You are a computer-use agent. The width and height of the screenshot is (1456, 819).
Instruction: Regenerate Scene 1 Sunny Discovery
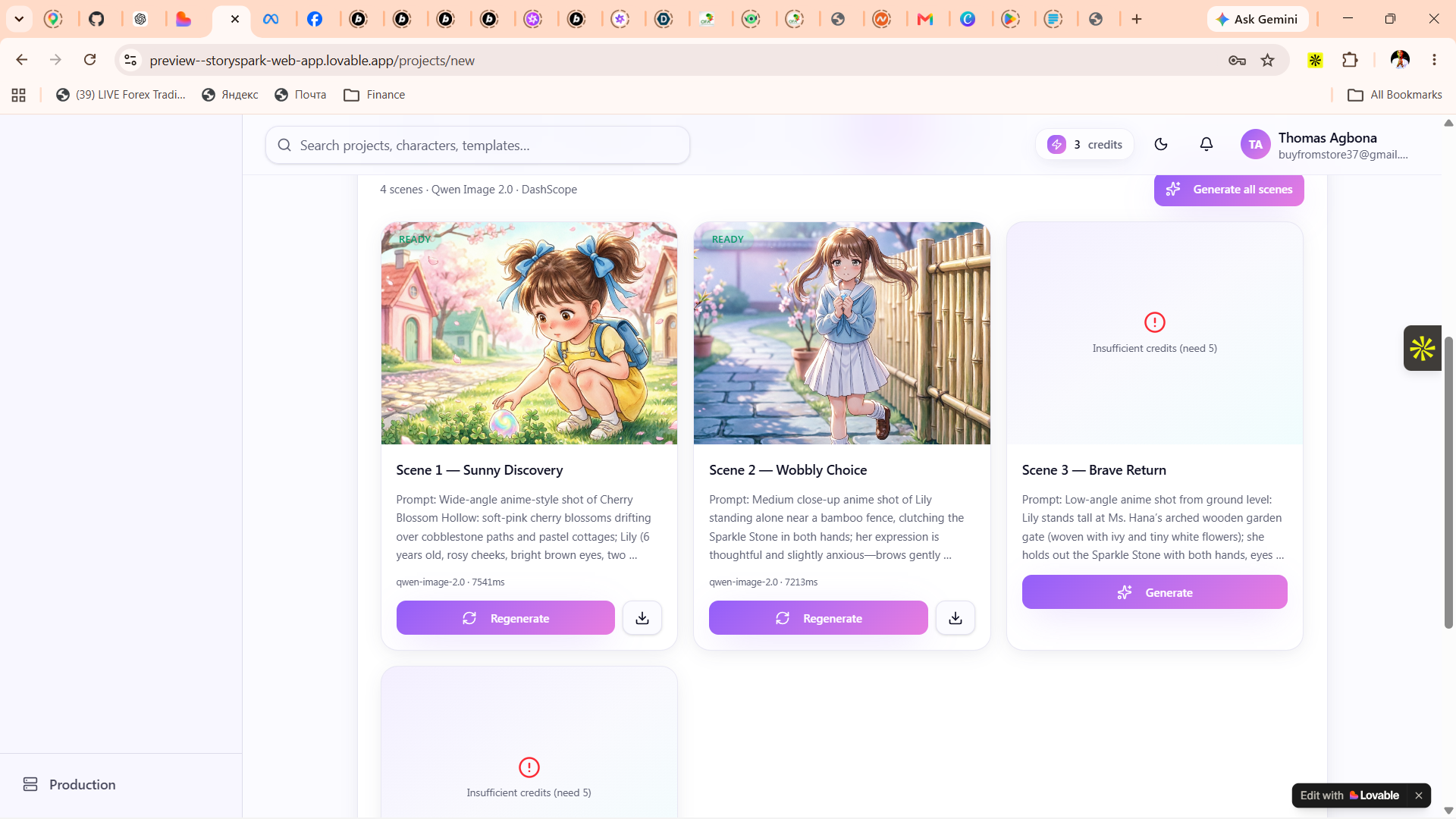506,618
